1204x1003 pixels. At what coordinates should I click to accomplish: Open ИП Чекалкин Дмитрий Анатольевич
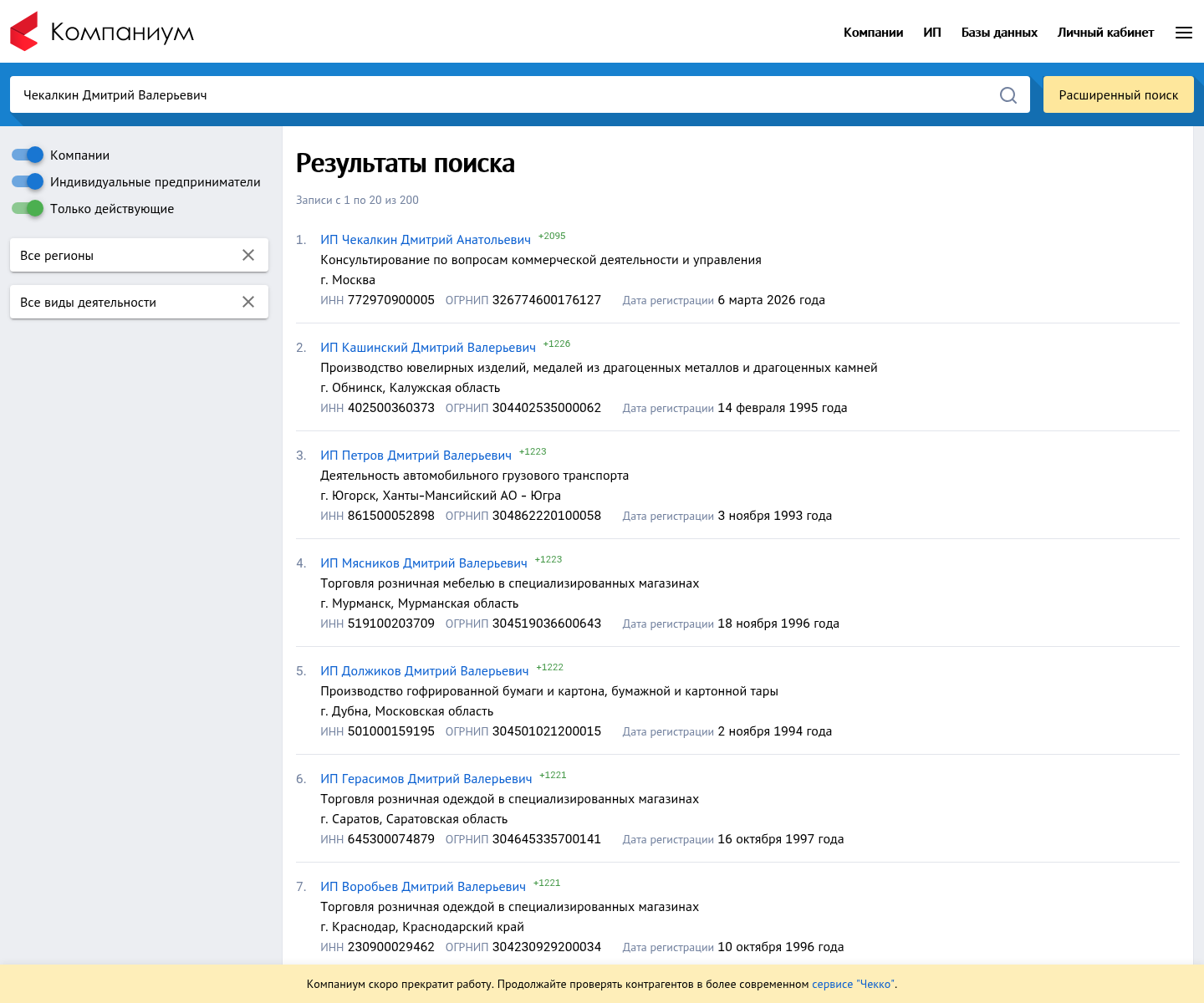tap(426, 240)
